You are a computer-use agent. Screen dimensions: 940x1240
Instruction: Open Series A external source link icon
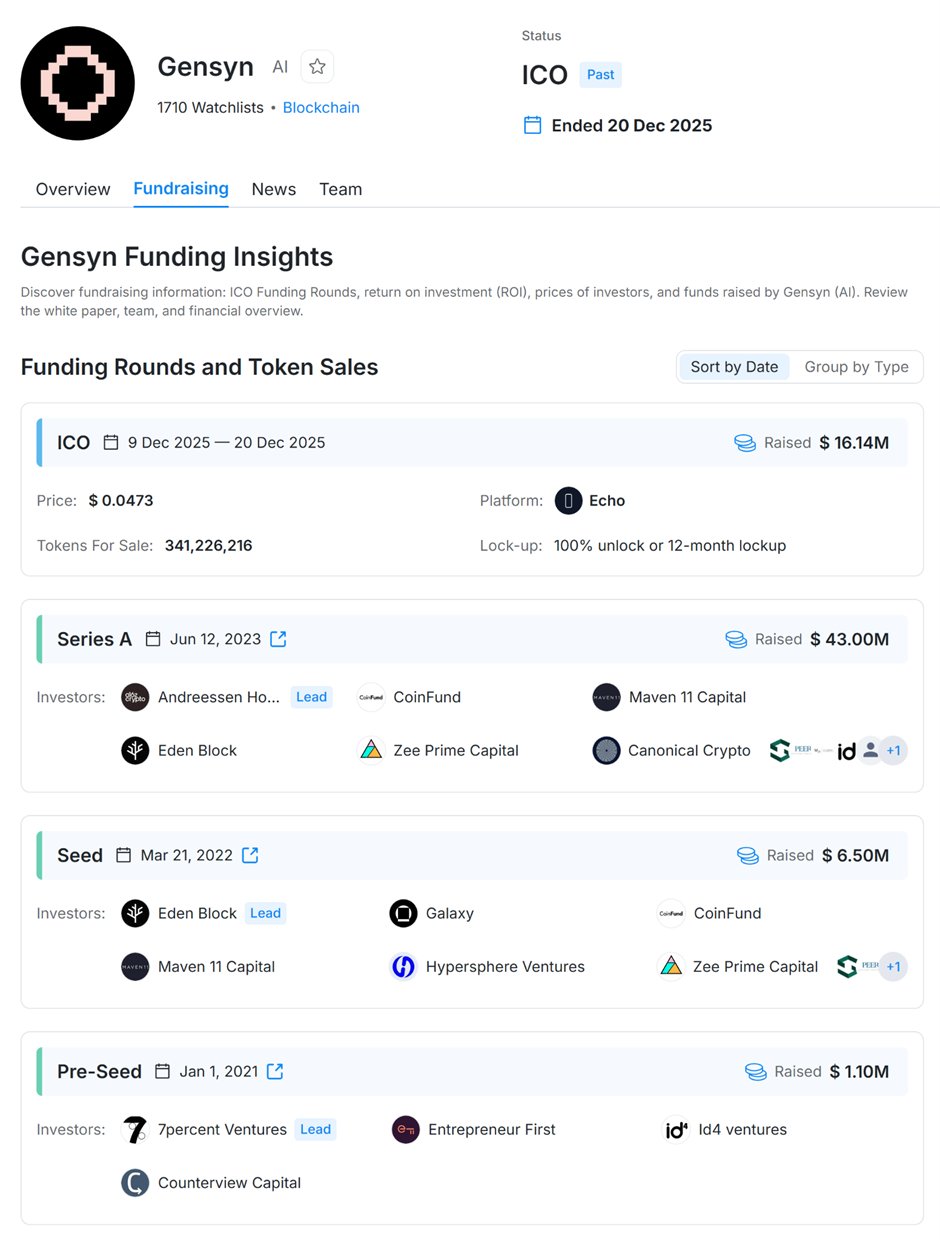(278, 639)
